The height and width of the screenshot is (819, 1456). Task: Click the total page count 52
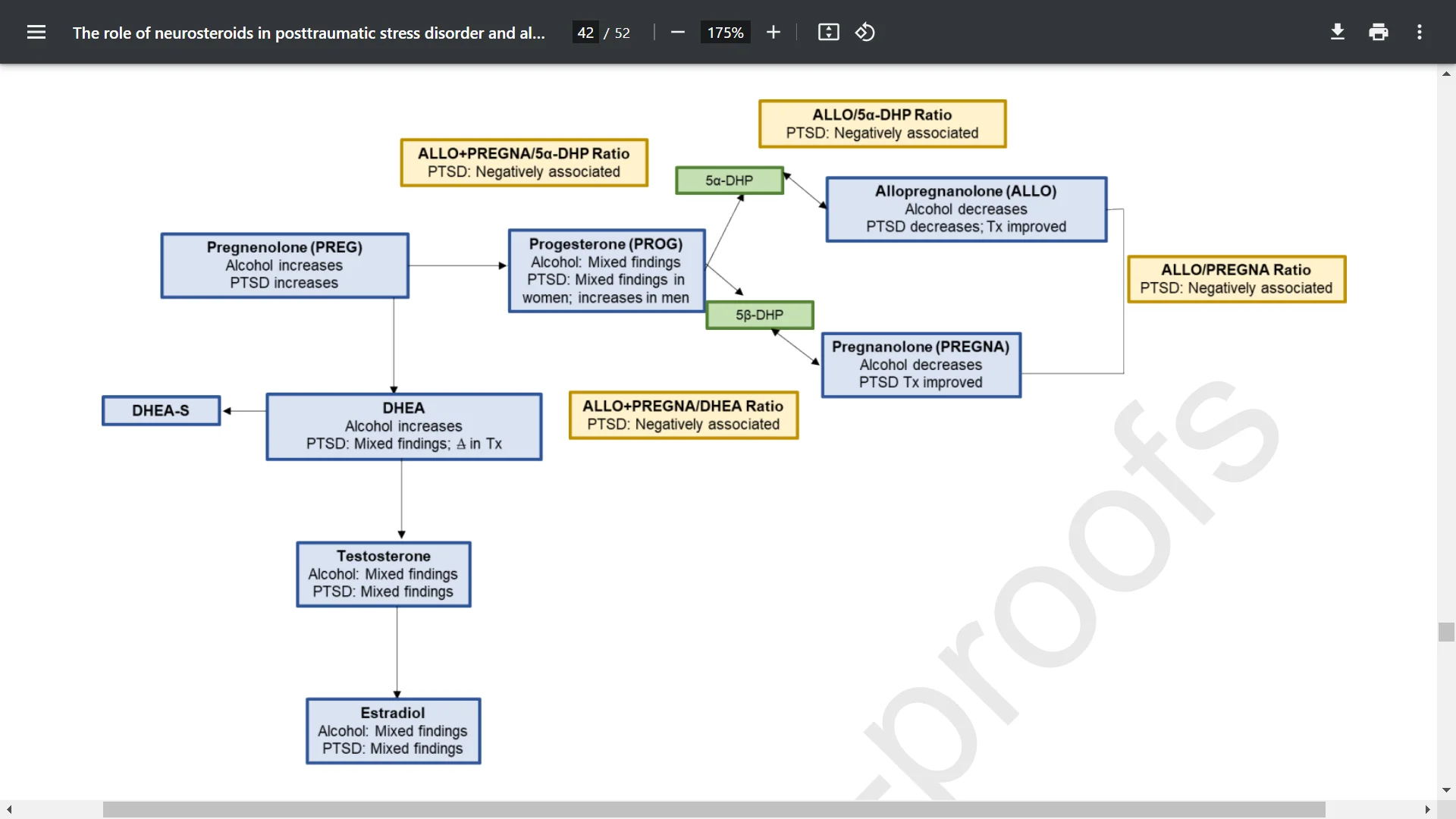tap(622, 33)
